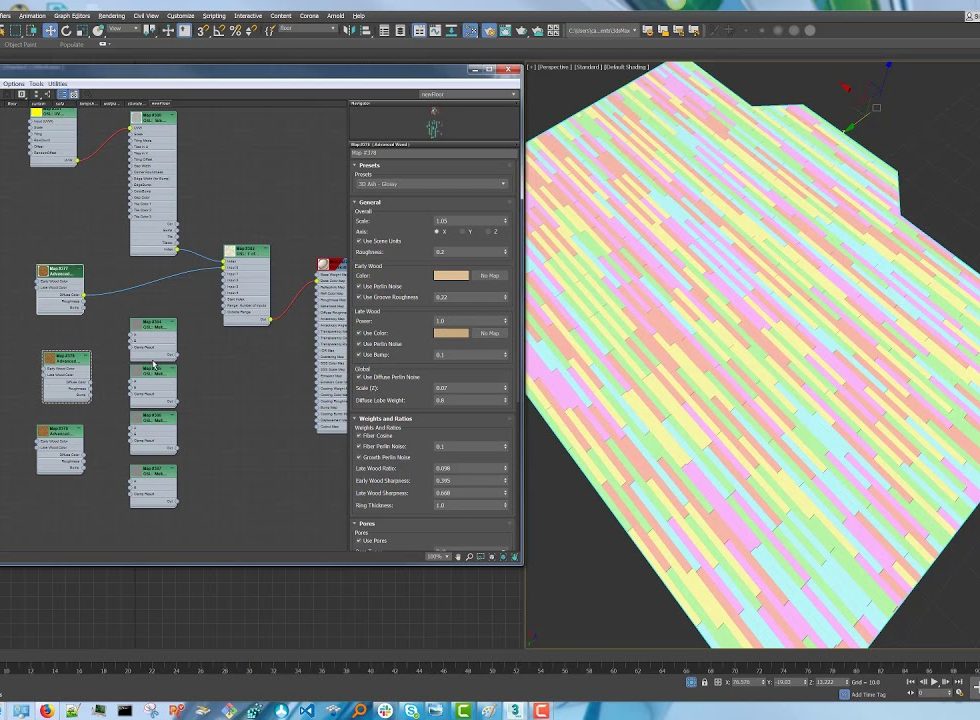
Task: Click the Early Wood No Map button
Action: click(x=489, y=276)
